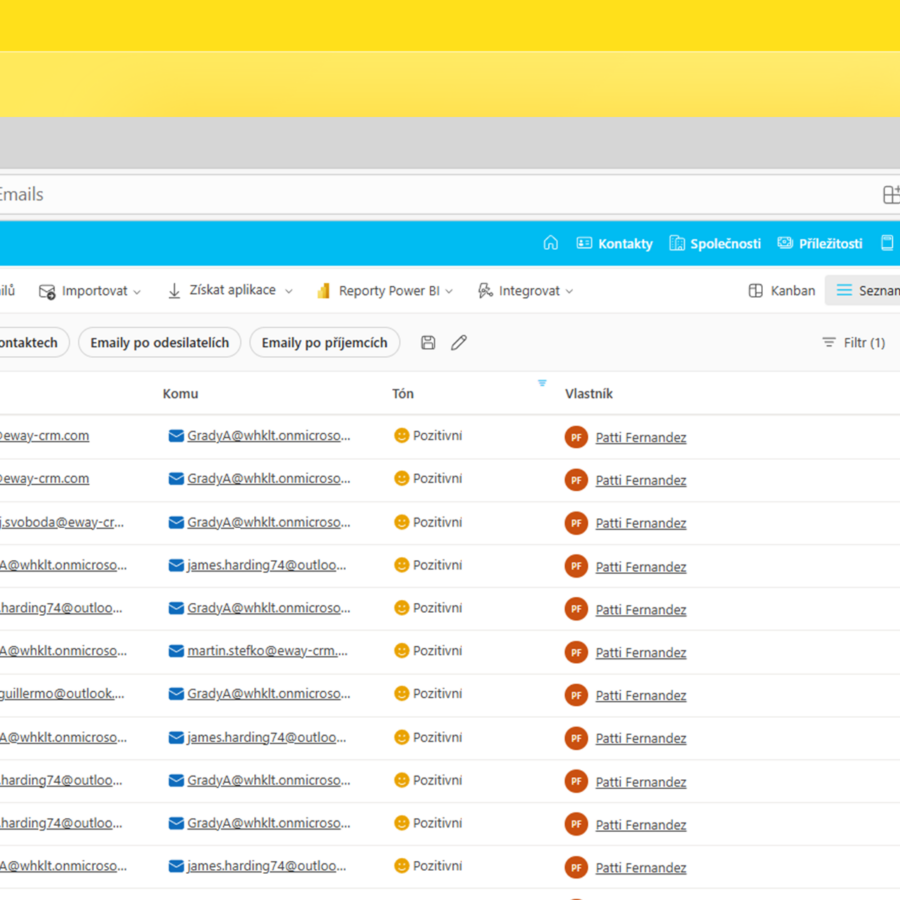Open Příležitosti module
900x900 pixels.
pyautogui.click(x=819, y=243)
